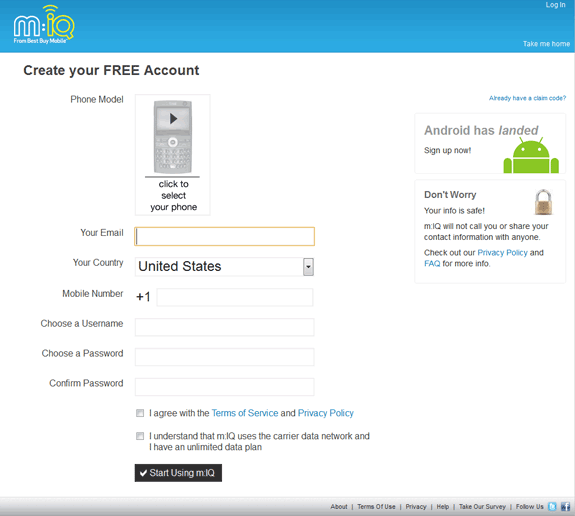This screenshot has width=575, height=516.
Task: Open the About footer link
Action: coord(339,507)
